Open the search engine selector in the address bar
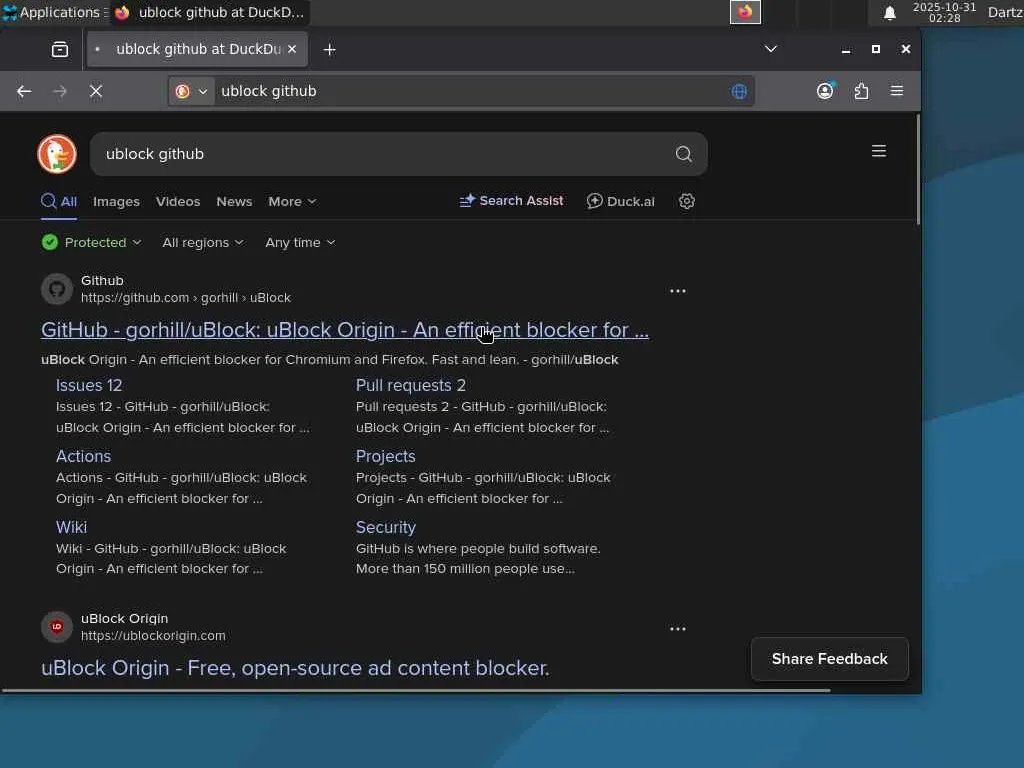1024x768 pixels. (x=191, y=91)
